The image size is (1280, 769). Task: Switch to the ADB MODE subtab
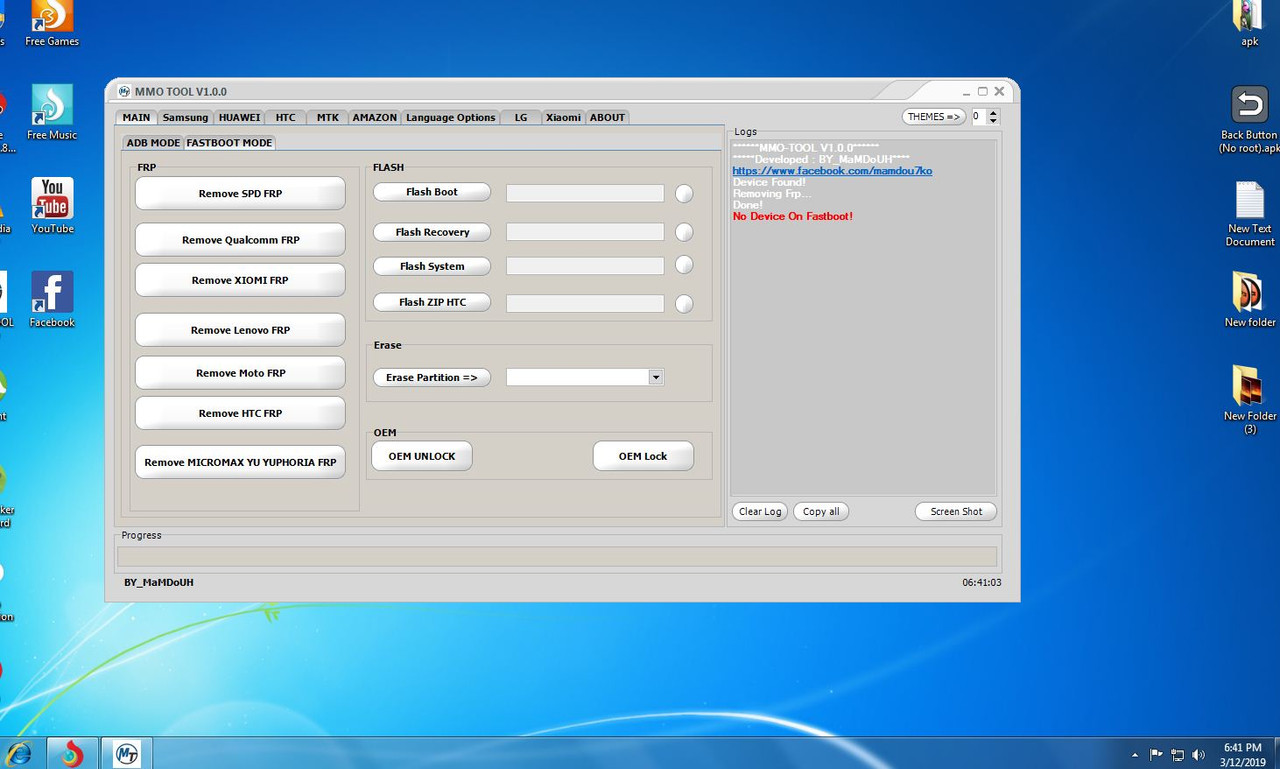tap(153, 143)
